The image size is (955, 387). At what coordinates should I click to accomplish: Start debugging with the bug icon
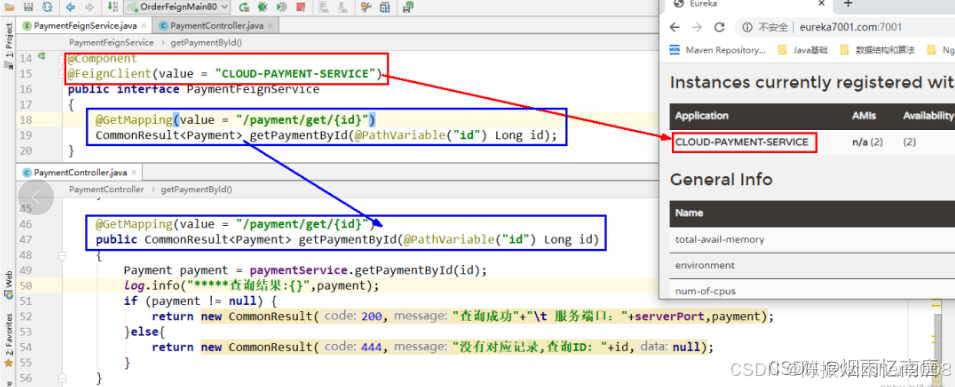click(x=263, y=7)
